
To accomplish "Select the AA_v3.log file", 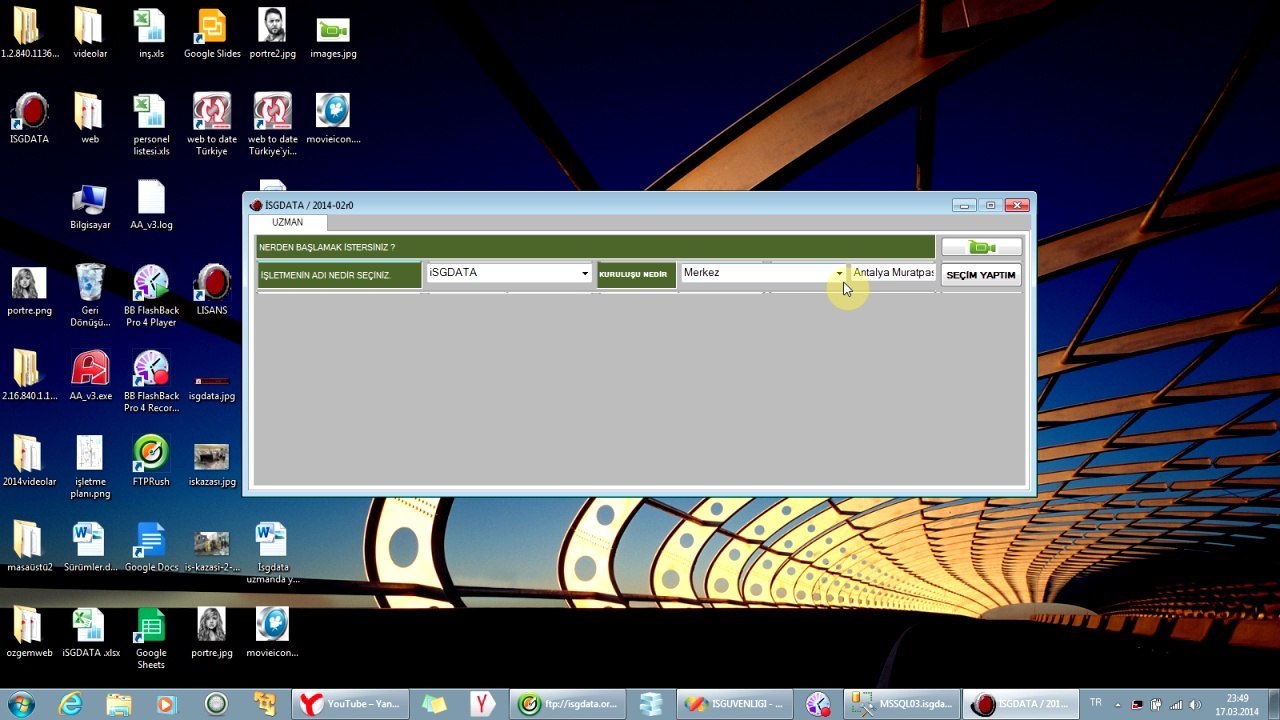I will [x=151, y=205].
